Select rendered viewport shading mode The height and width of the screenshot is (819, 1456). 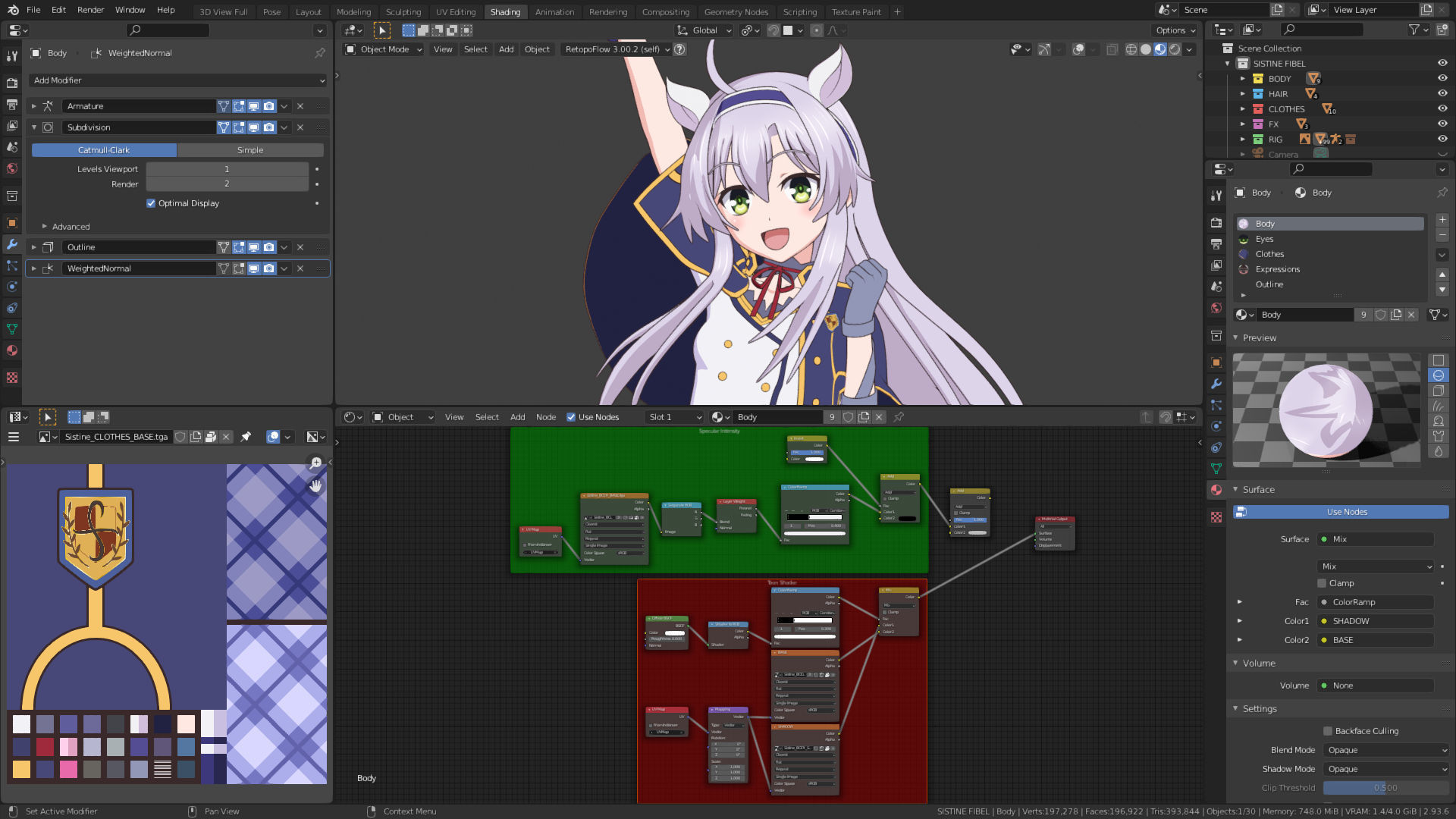click(x=1175, y=49)
